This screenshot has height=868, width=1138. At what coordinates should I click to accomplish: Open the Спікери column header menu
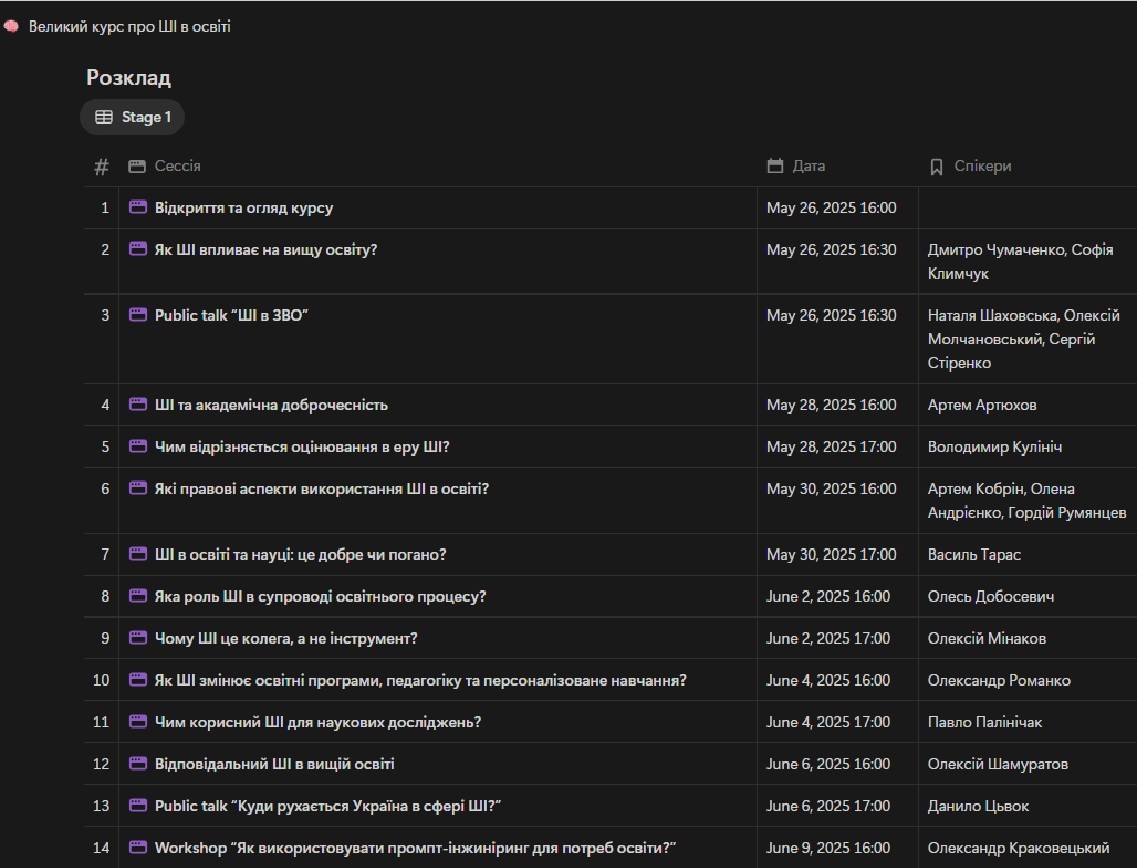982,166
